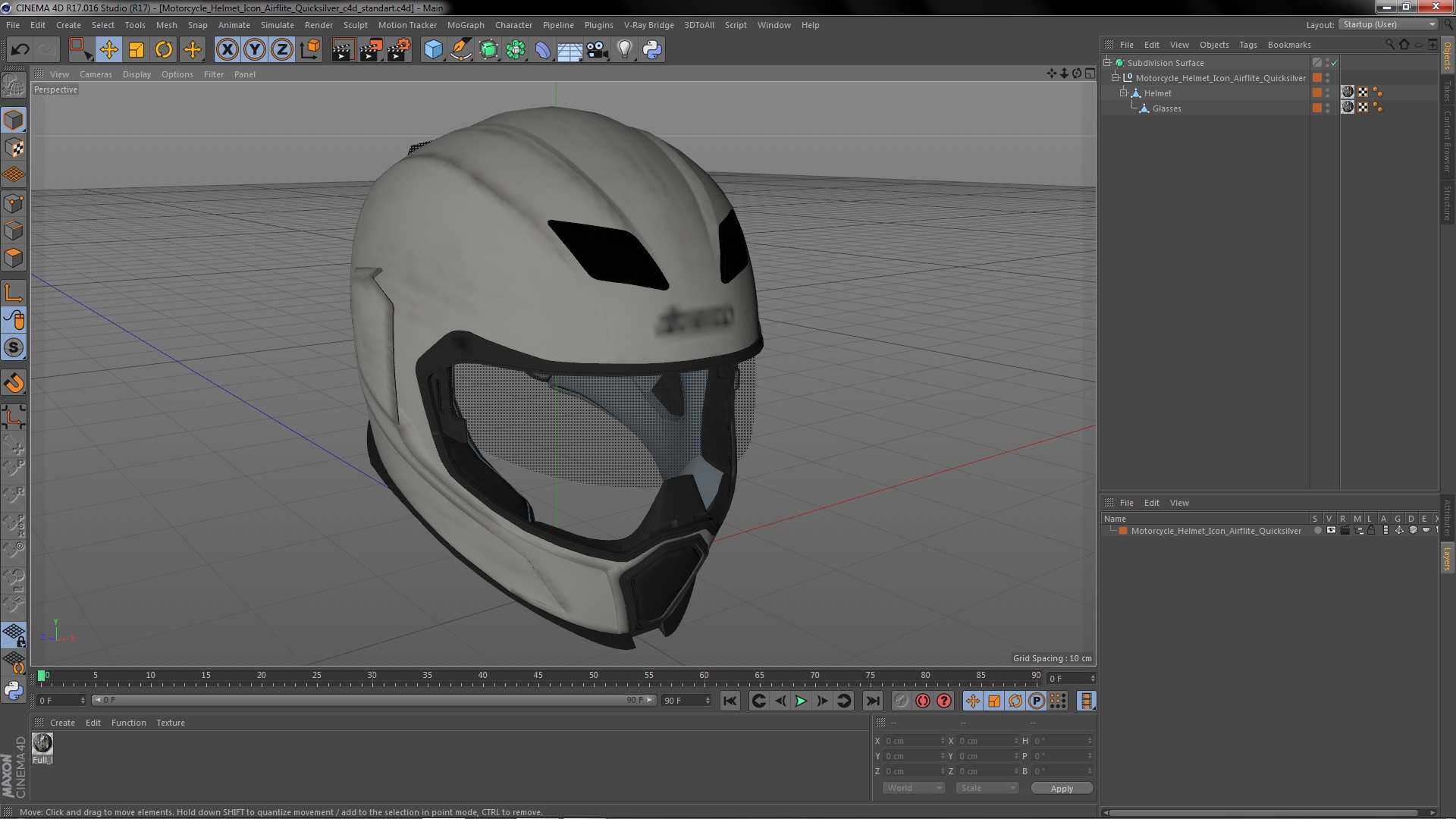This screenshot has height=819, width=1456.
Task: Toggle Enable Snap icon in left toolbar
Action: coord(14,347)
